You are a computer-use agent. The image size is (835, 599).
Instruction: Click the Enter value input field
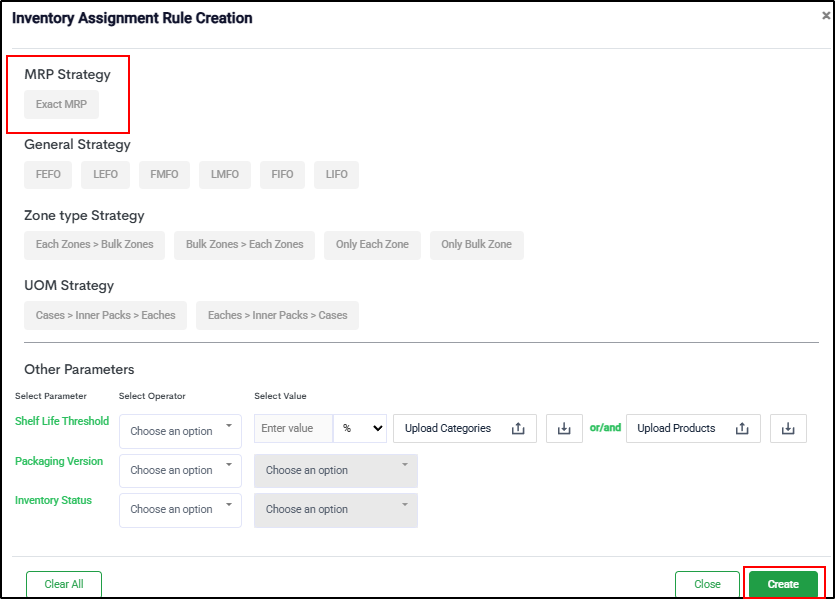pyautogui.click(x=293, y=428)
